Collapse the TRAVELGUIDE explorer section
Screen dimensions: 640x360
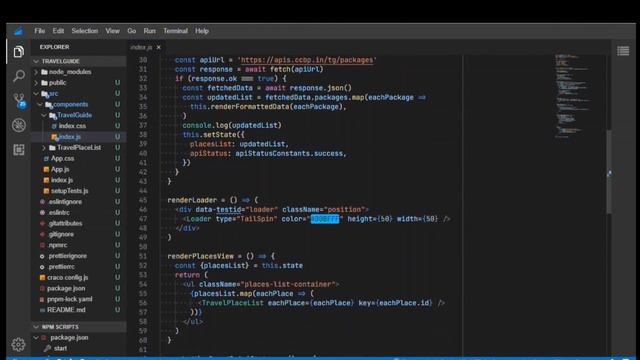tap(79, 61)
